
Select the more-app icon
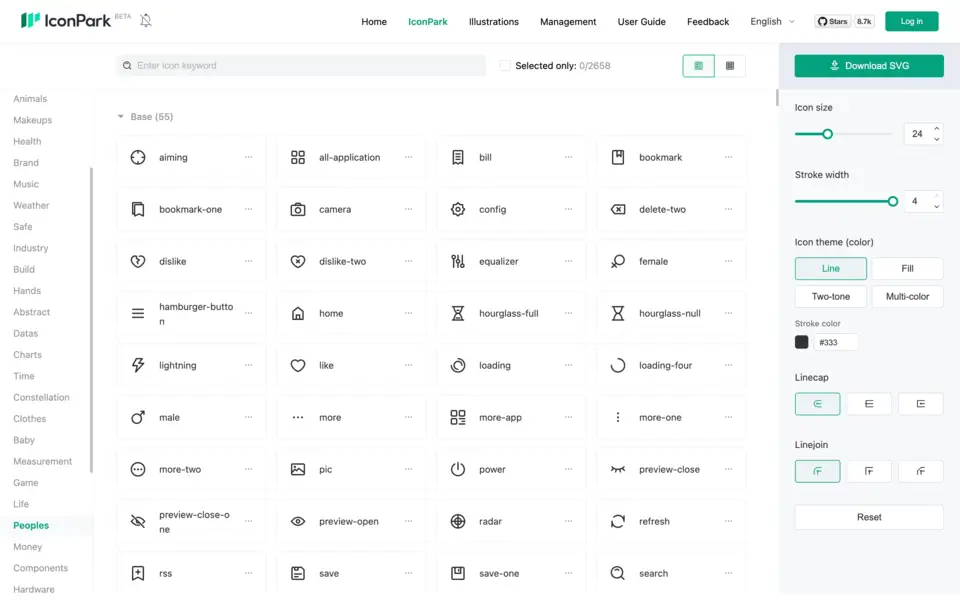coord(458,418)
